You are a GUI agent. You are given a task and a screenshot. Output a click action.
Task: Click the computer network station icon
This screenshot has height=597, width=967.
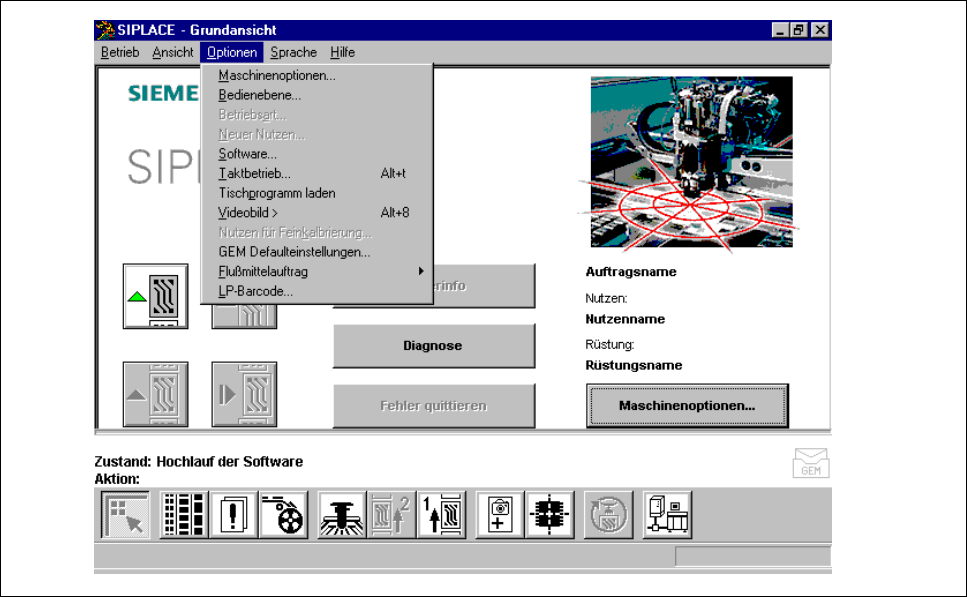[668, 516]
